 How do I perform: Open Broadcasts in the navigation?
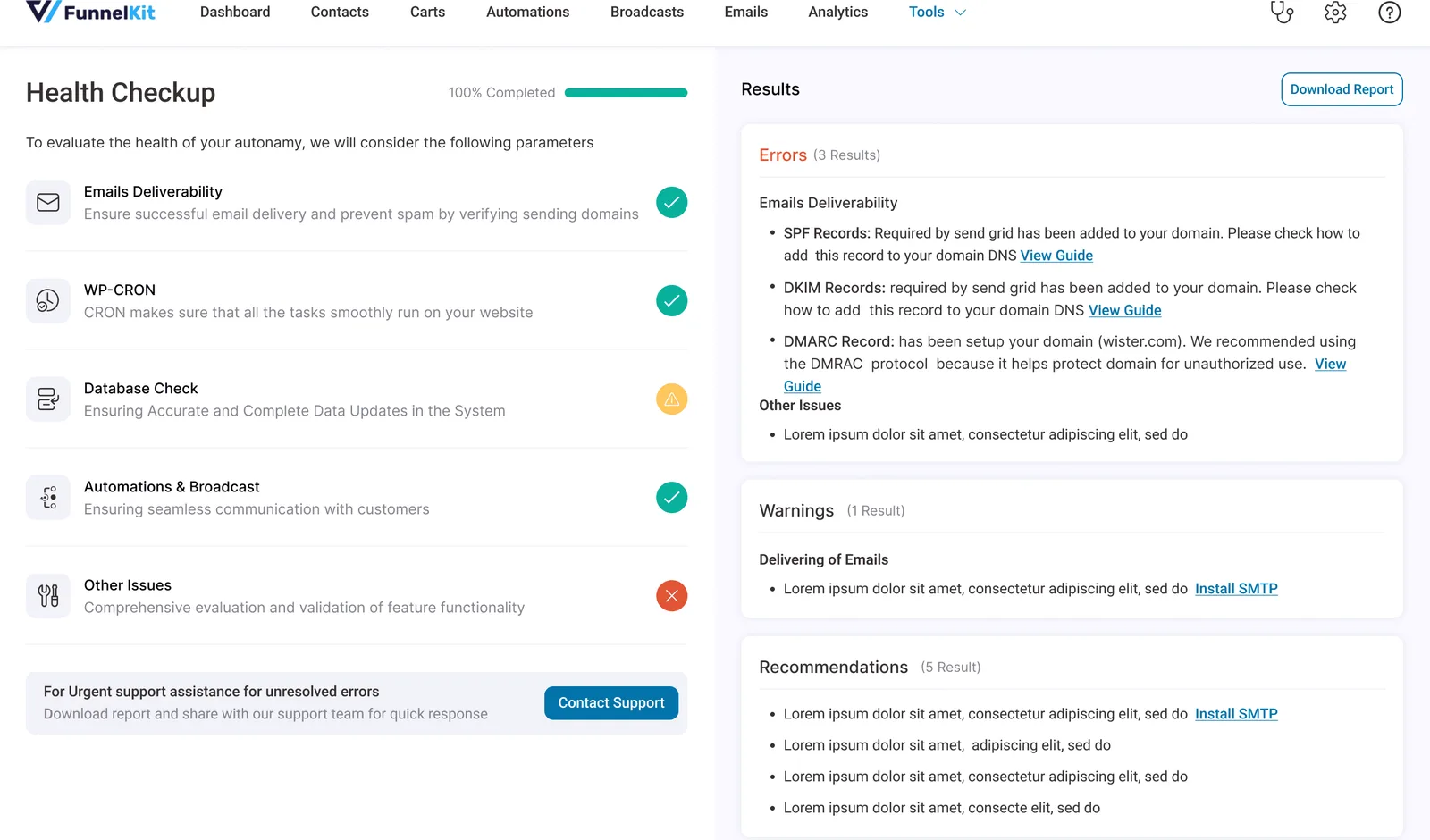click(x=647, y=12)
